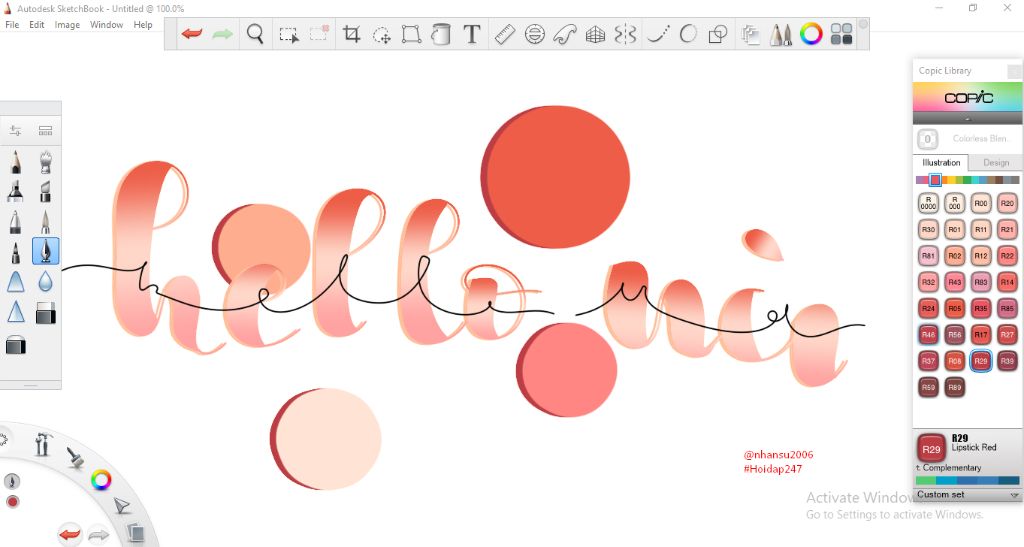Turn on the Perspective grid guide
Image resolution: width=1024 pixels, height=547 pixels.
click(595, 34)
